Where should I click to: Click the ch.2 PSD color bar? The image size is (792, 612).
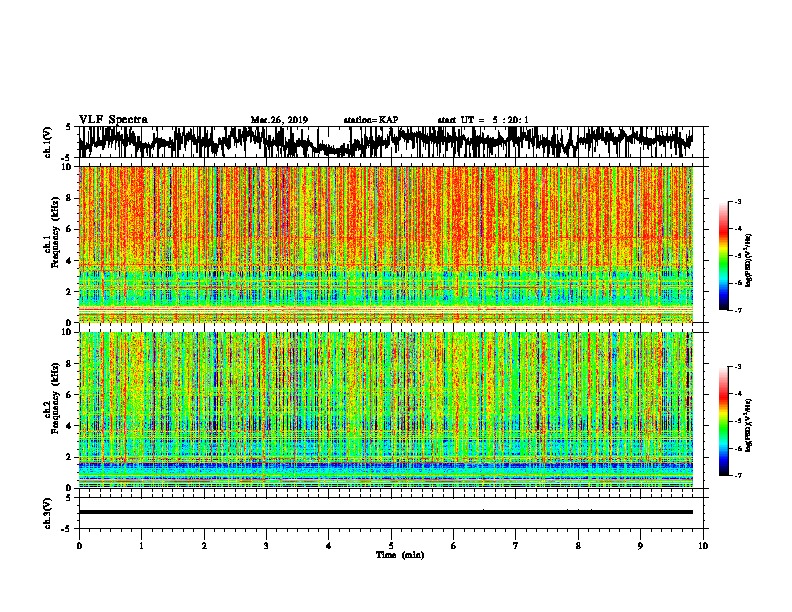(723, 421)
